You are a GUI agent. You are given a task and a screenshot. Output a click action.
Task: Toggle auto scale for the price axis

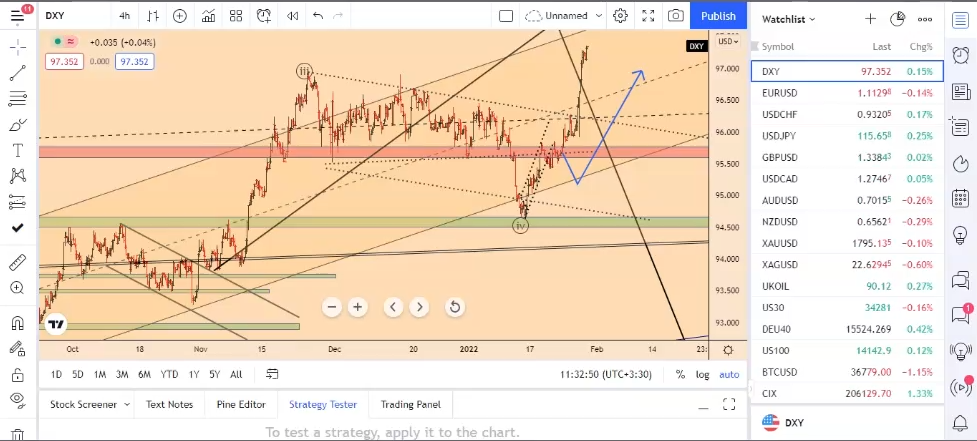[729, 374]
